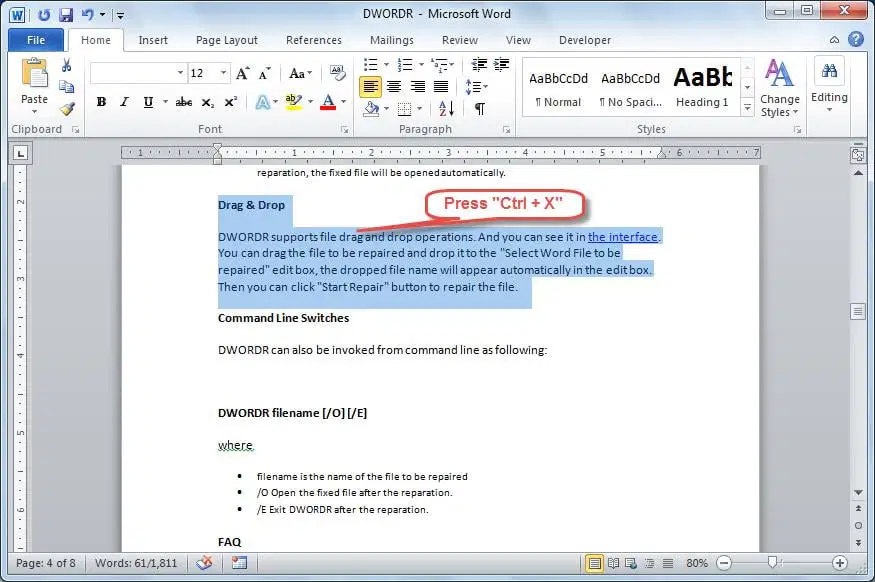This screenshot has width=875, height=582.
Task: Open bullets list dropdown arrow
Action: pyautogui.click(x=386, y=65)
